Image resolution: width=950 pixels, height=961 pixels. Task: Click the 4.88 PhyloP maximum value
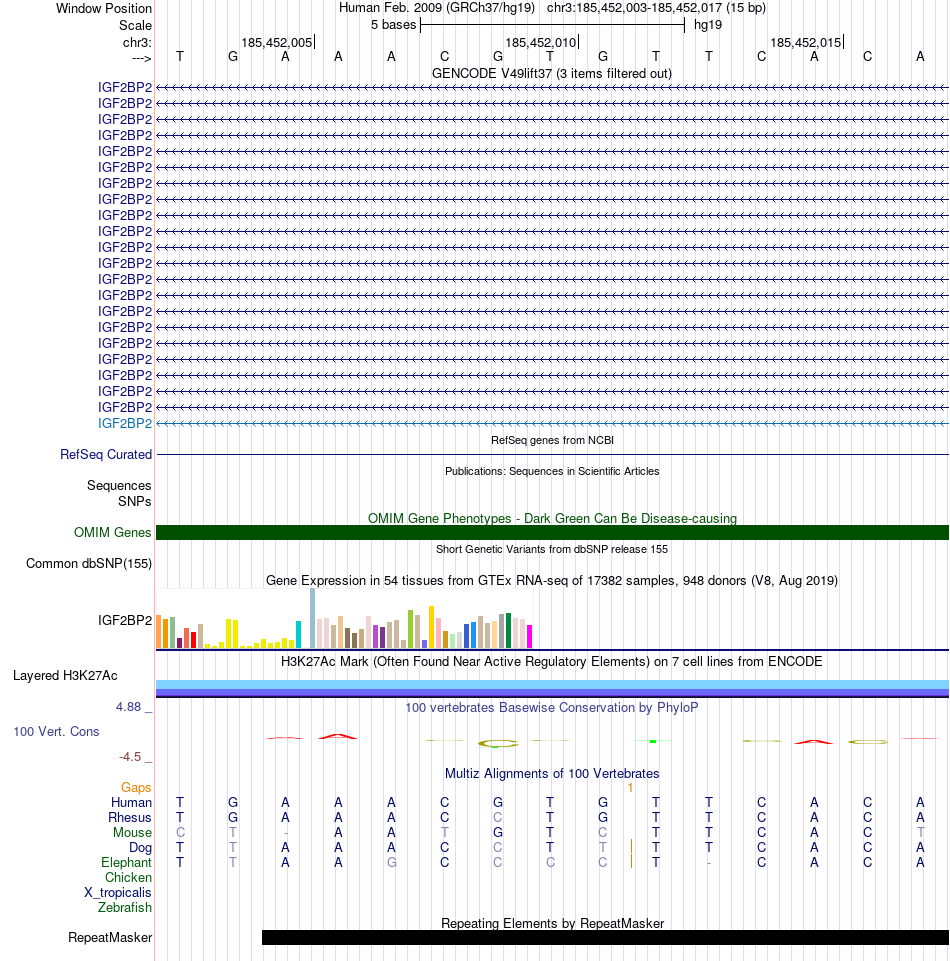129,707
